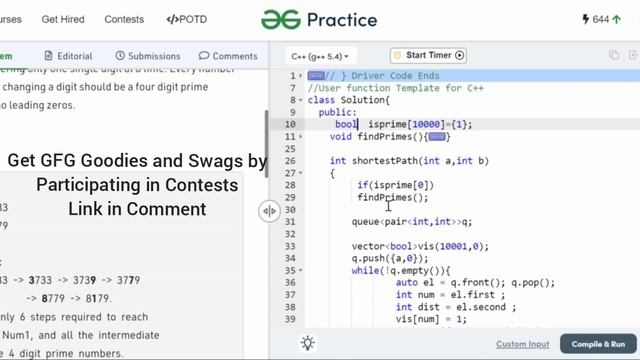Image resolution: width=640 pixels, height=360 pixels.
Task: Expand folded findPrimes body placeholder
Action: 437,137
